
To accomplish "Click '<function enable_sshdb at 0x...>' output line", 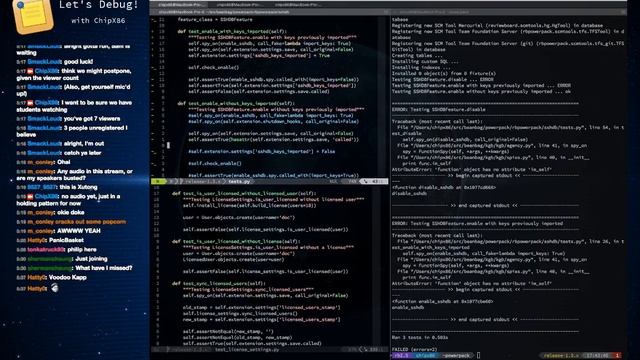I will pos(442,302).
